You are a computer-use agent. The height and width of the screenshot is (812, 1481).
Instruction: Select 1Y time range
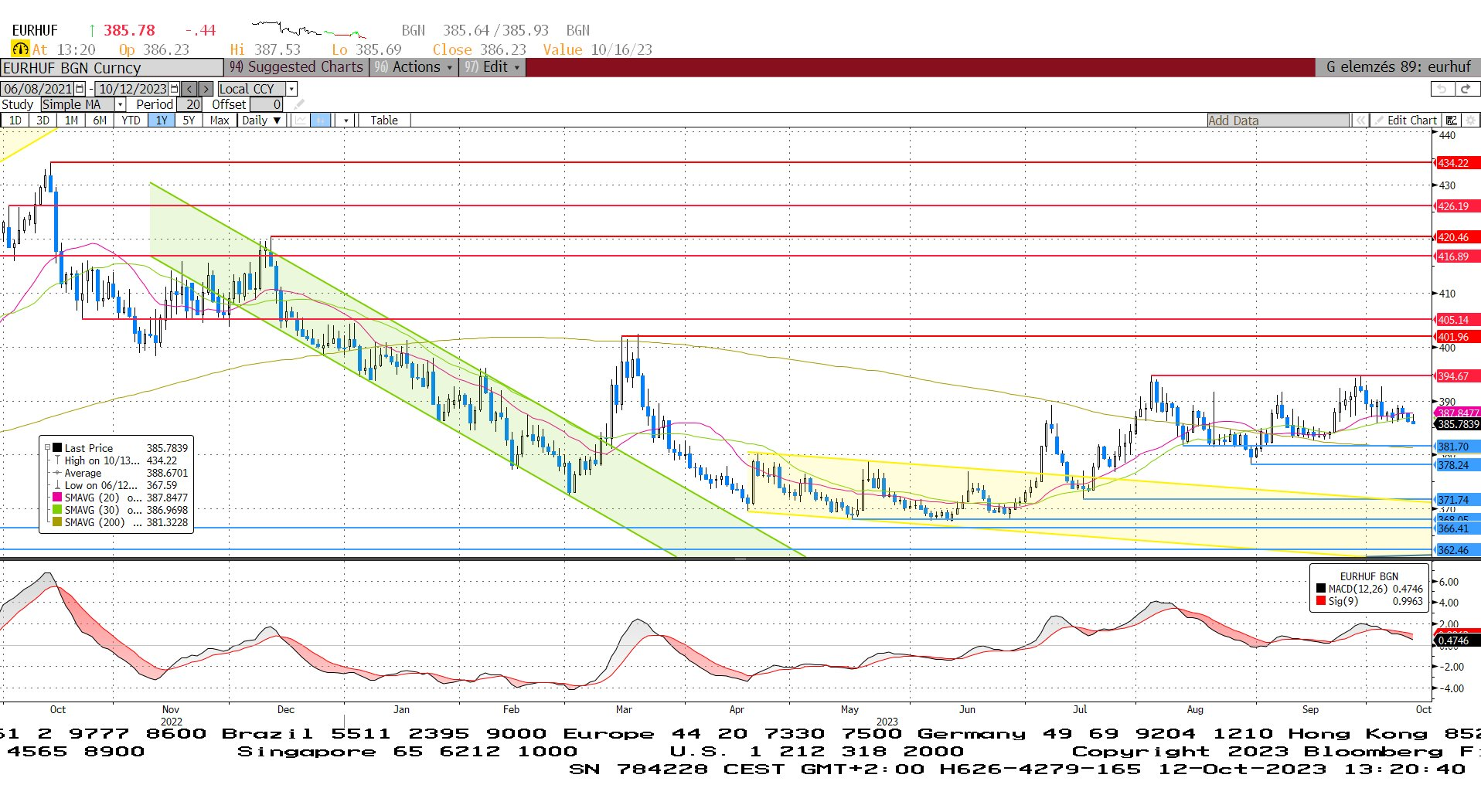162,120
